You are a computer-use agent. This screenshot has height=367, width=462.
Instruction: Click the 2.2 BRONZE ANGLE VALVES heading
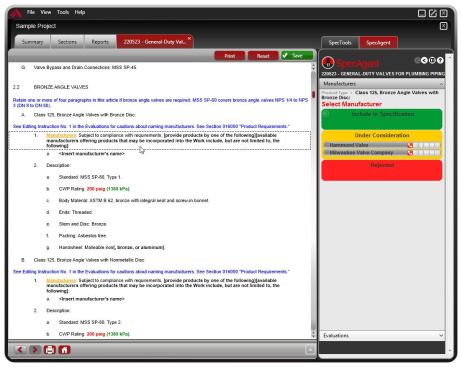[x=61, y=87]
